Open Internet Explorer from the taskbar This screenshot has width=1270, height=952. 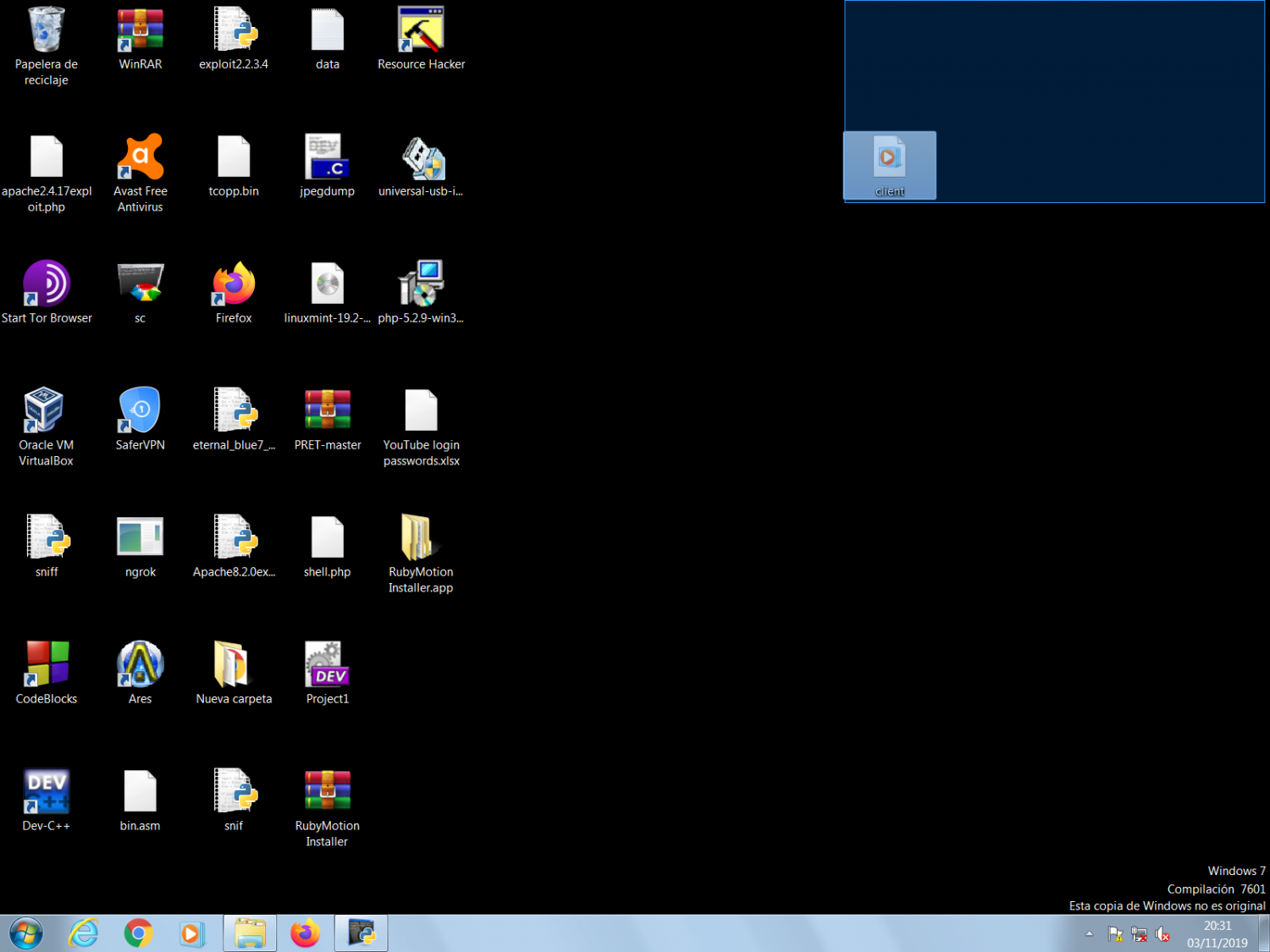84,933
